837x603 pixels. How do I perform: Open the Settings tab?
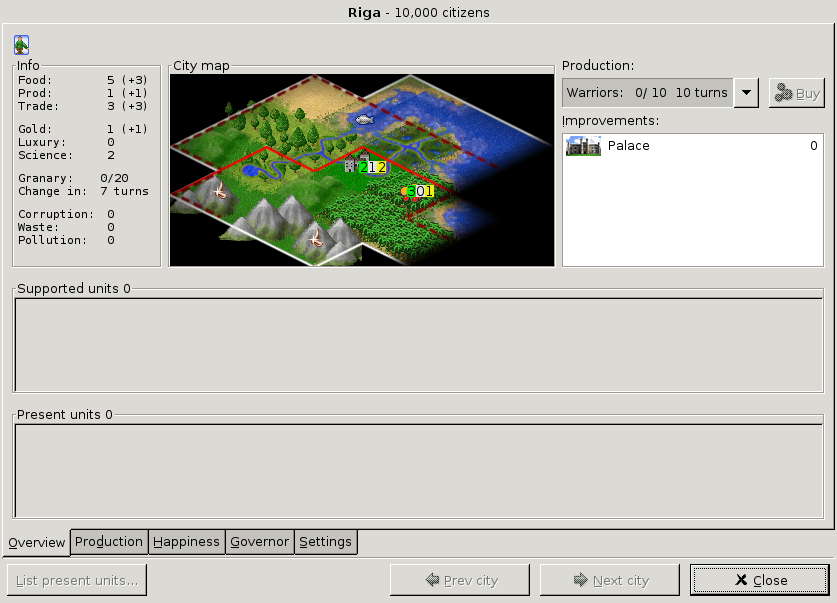coord(326,542)
